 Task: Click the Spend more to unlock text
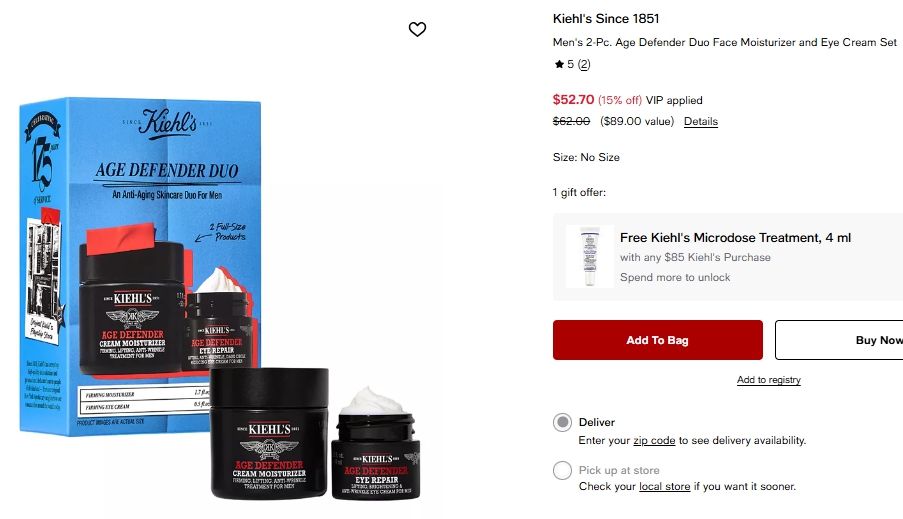(675, 277)
